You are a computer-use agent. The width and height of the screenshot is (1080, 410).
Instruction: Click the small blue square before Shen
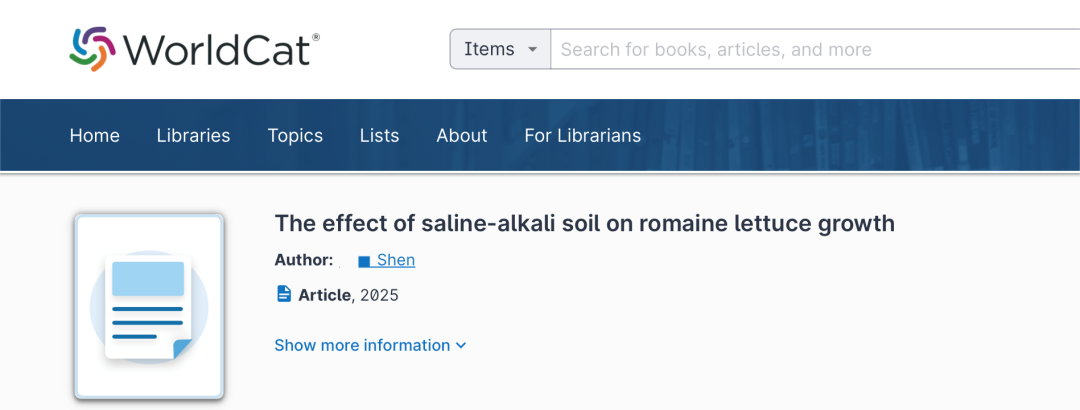[364, 261]
